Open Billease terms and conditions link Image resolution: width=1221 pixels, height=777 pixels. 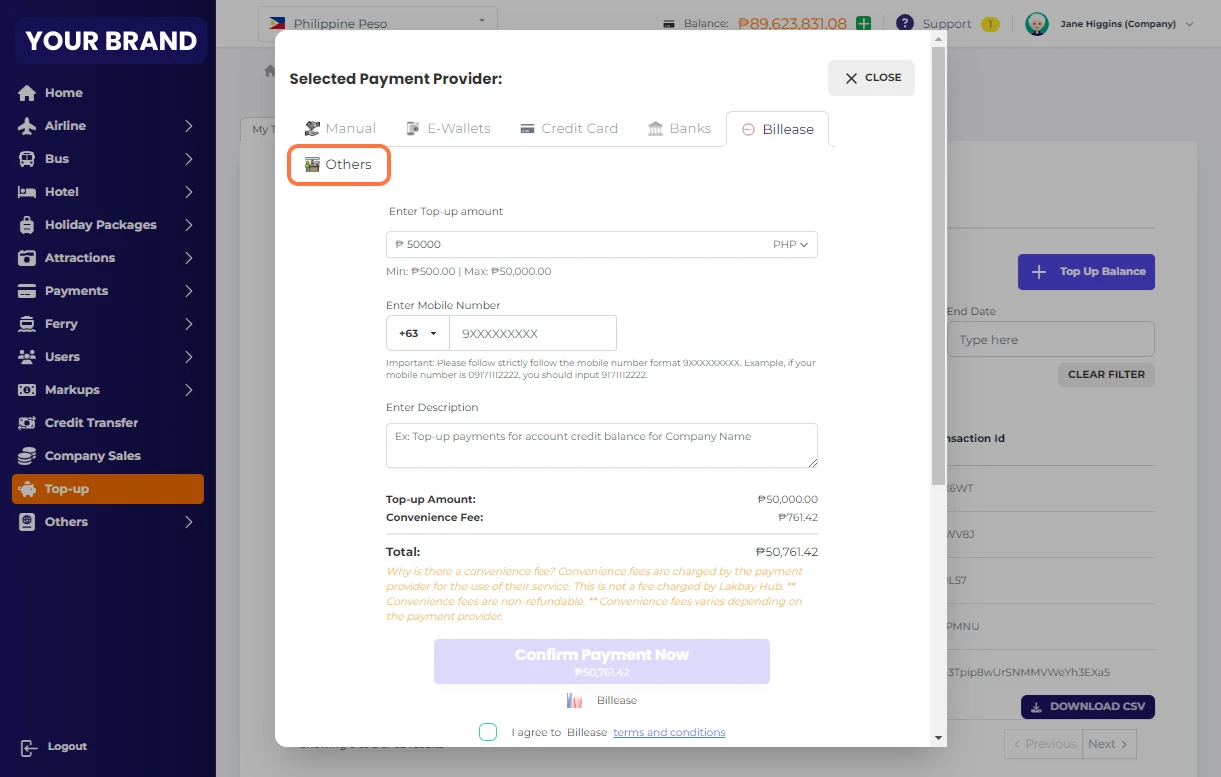(x=669, y=732)
